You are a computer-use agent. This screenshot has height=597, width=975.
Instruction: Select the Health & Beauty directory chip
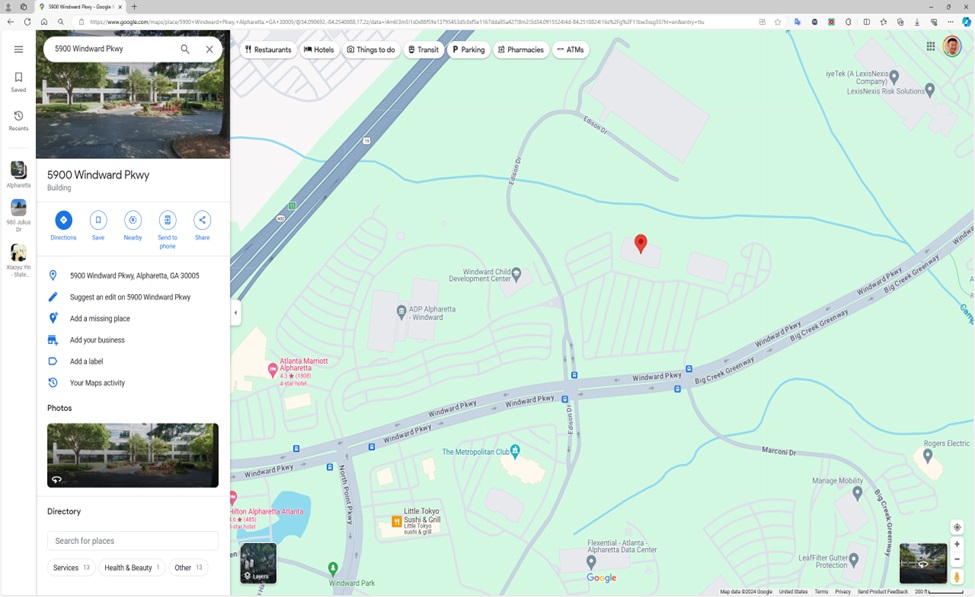132,567
